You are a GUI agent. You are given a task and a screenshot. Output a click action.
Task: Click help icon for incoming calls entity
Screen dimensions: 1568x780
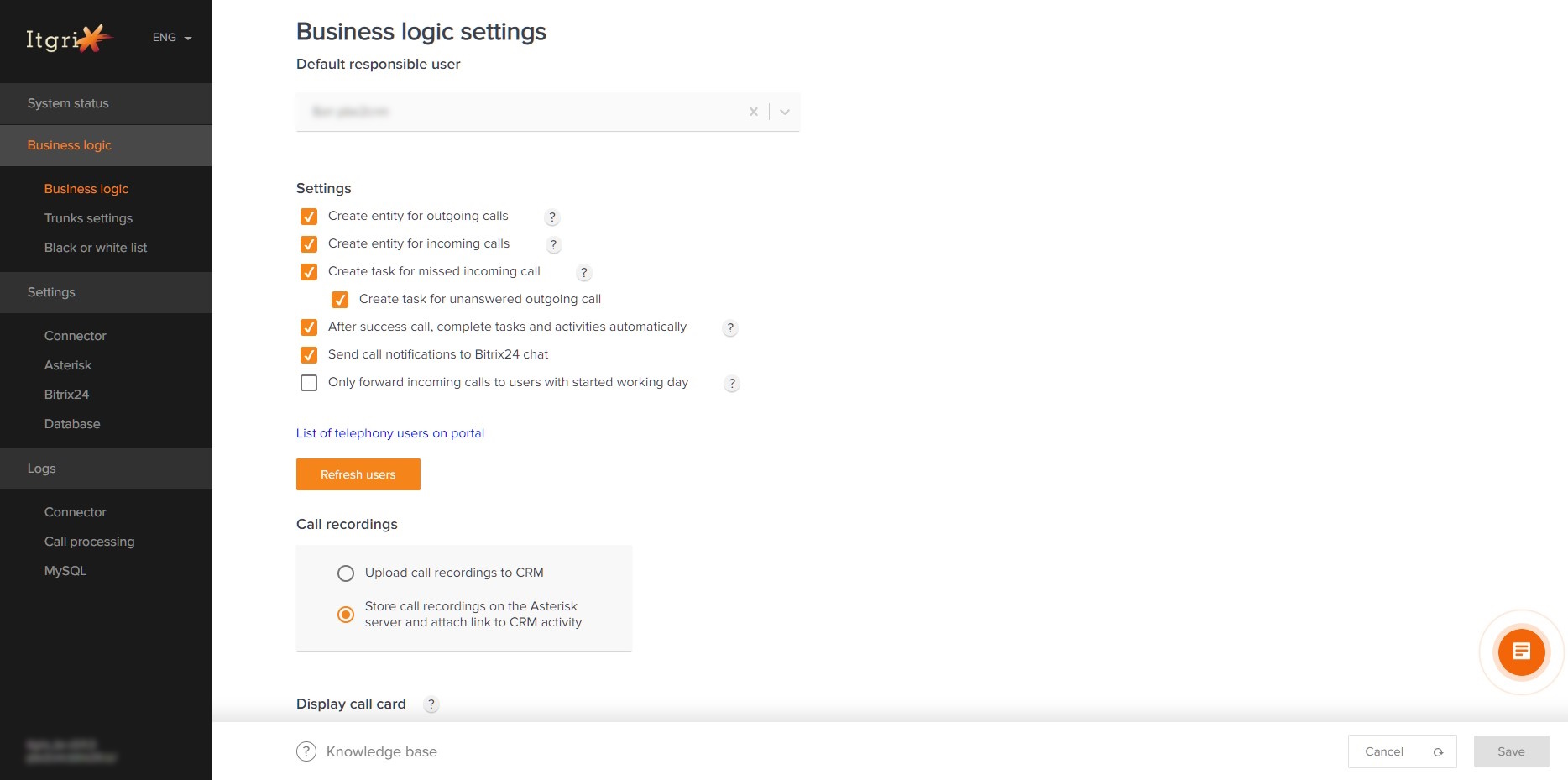pyautogui.click(x=553, y=245)
